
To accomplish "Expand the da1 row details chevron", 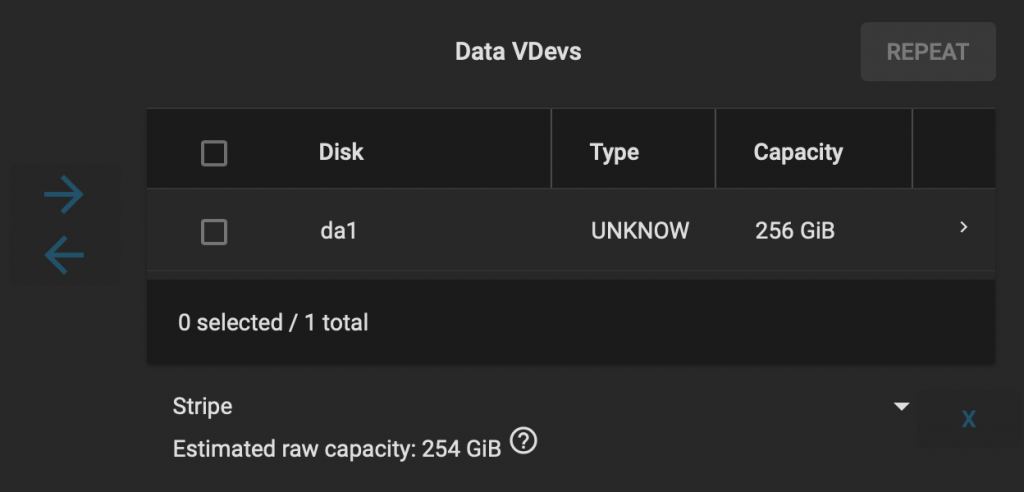I will click(x=963, y=227).
